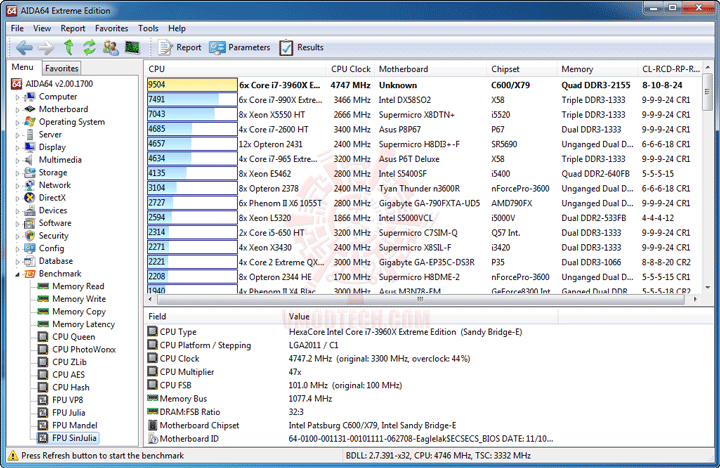The width and height of the screenshot is (720, 468).
Task: Click the Software icon in the tree
Action: (x=30, y=223)
